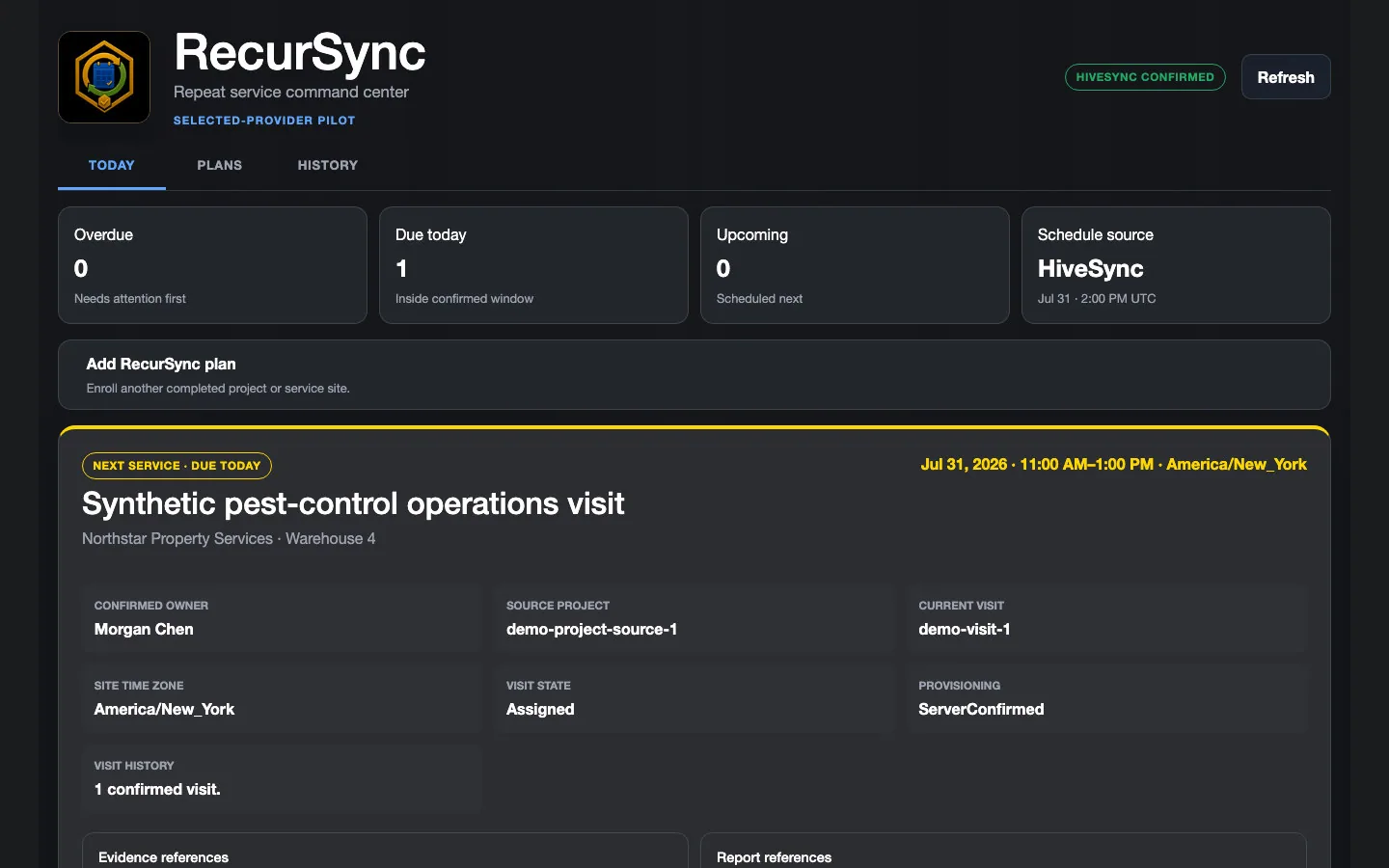Click the Enroll another completed project description

click(218, 389)
